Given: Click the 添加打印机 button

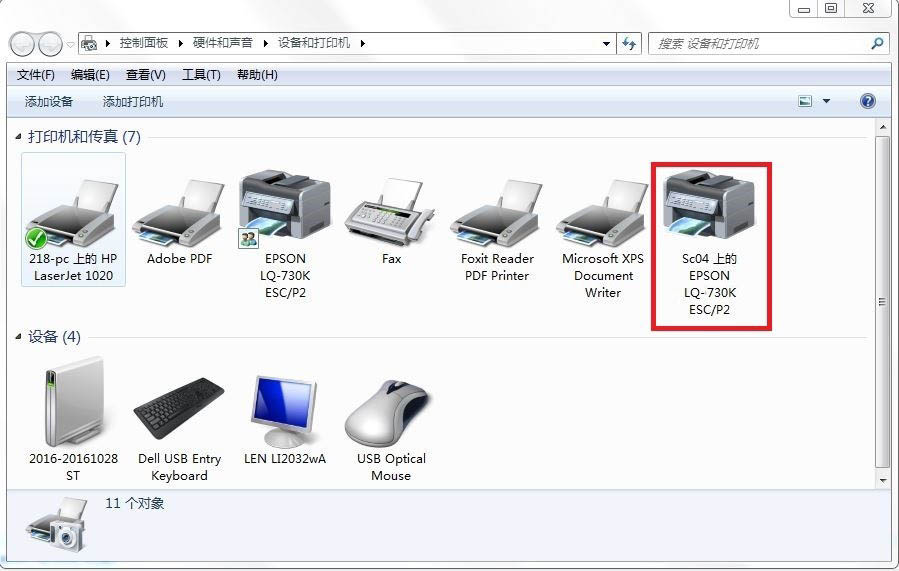Looking at the screenshot, I should [133, 101].
